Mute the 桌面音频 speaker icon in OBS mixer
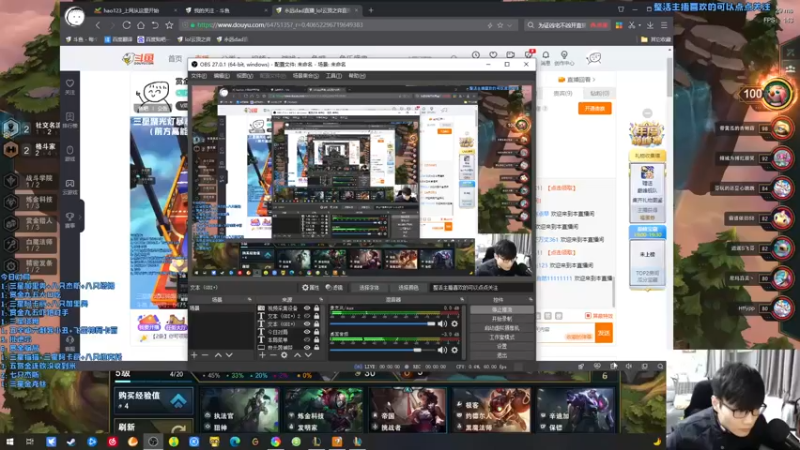The width and height of the screenshot is (800, 450). click(442, 350)
